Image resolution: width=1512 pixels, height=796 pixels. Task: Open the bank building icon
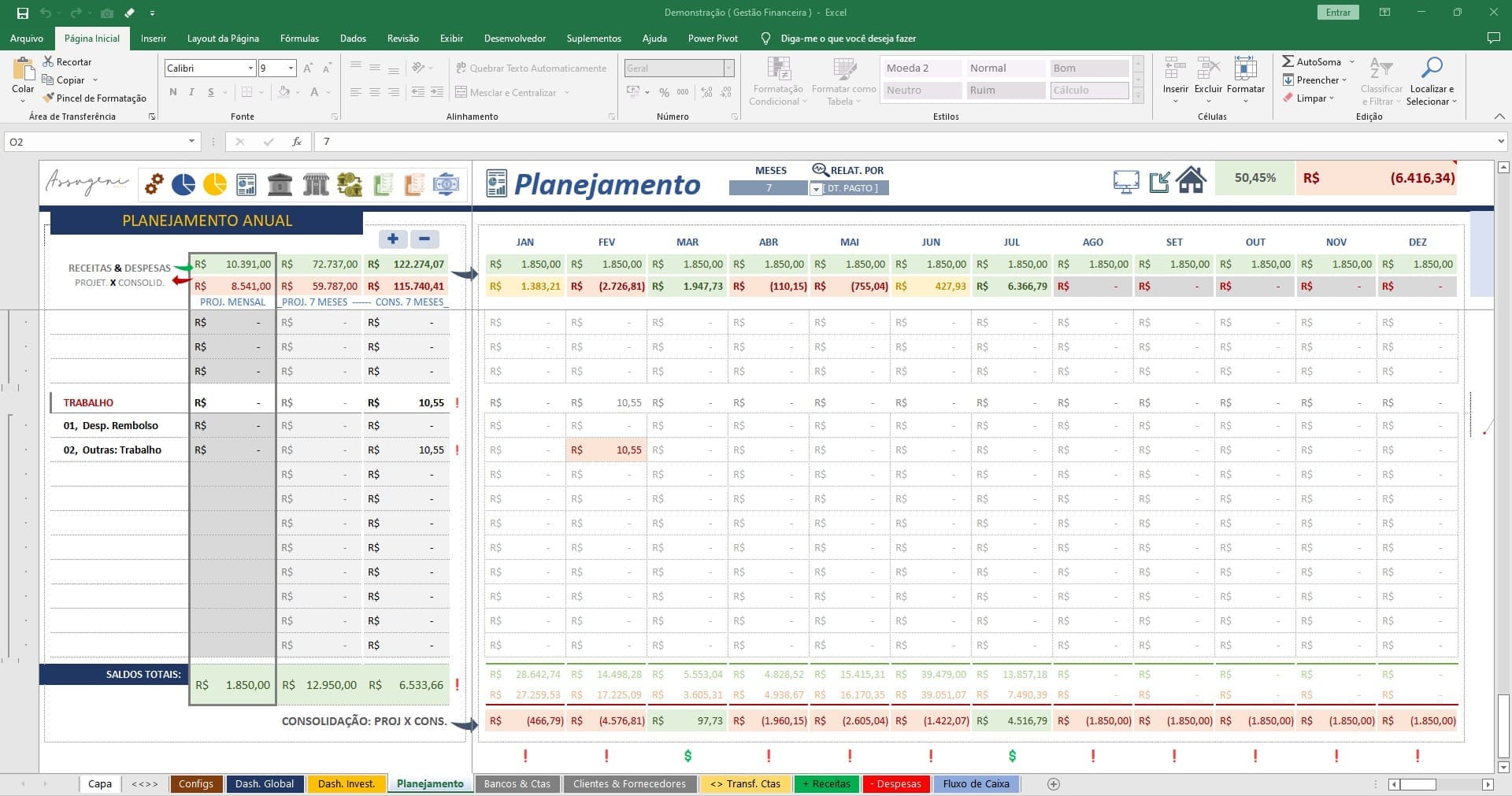click(x=280, y=184)
